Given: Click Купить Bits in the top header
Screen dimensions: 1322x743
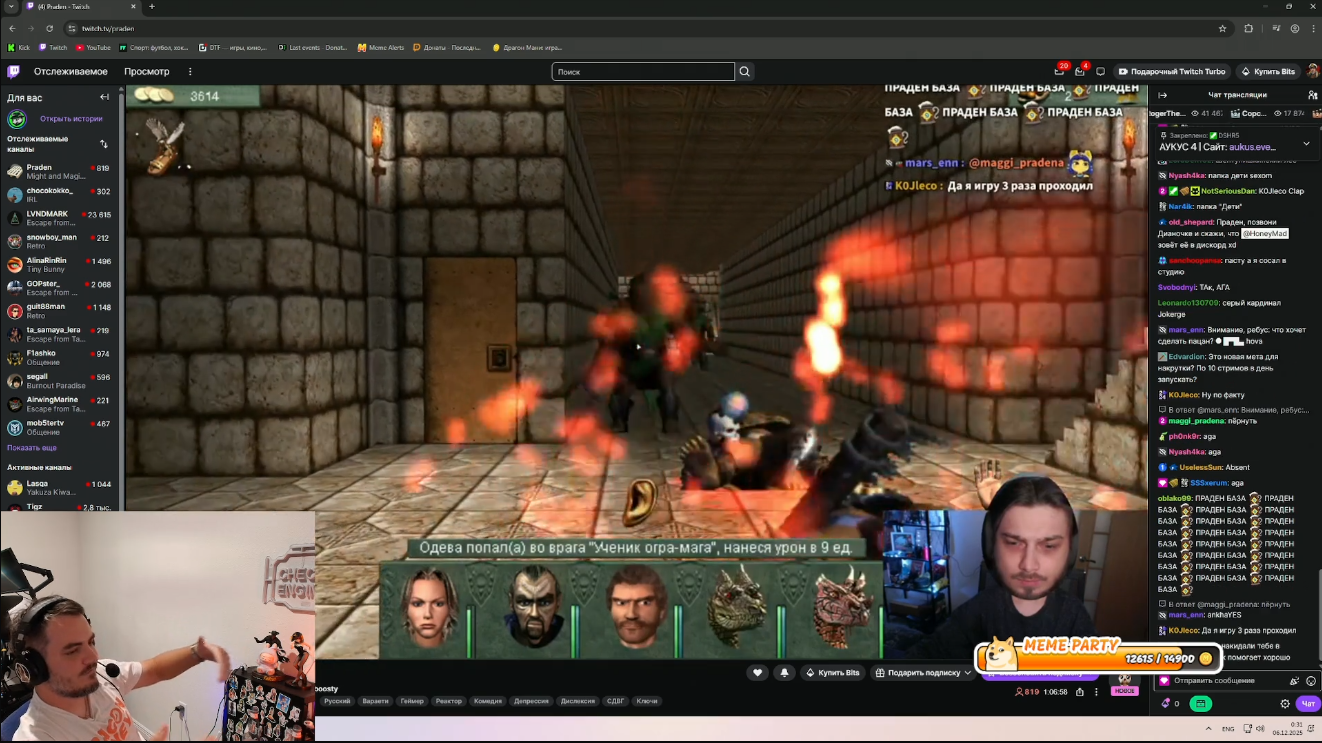Looking at the screenshot, I should [1268, 72].
